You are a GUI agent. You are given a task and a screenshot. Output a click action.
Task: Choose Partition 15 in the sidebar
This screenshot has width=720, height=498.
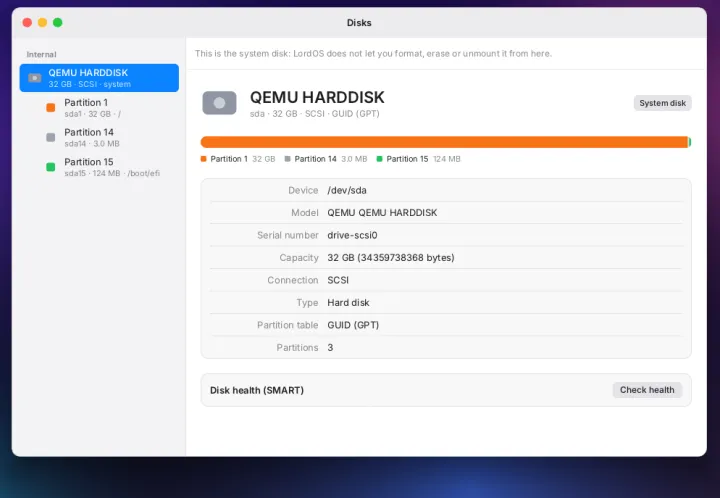tap(99, 167)
